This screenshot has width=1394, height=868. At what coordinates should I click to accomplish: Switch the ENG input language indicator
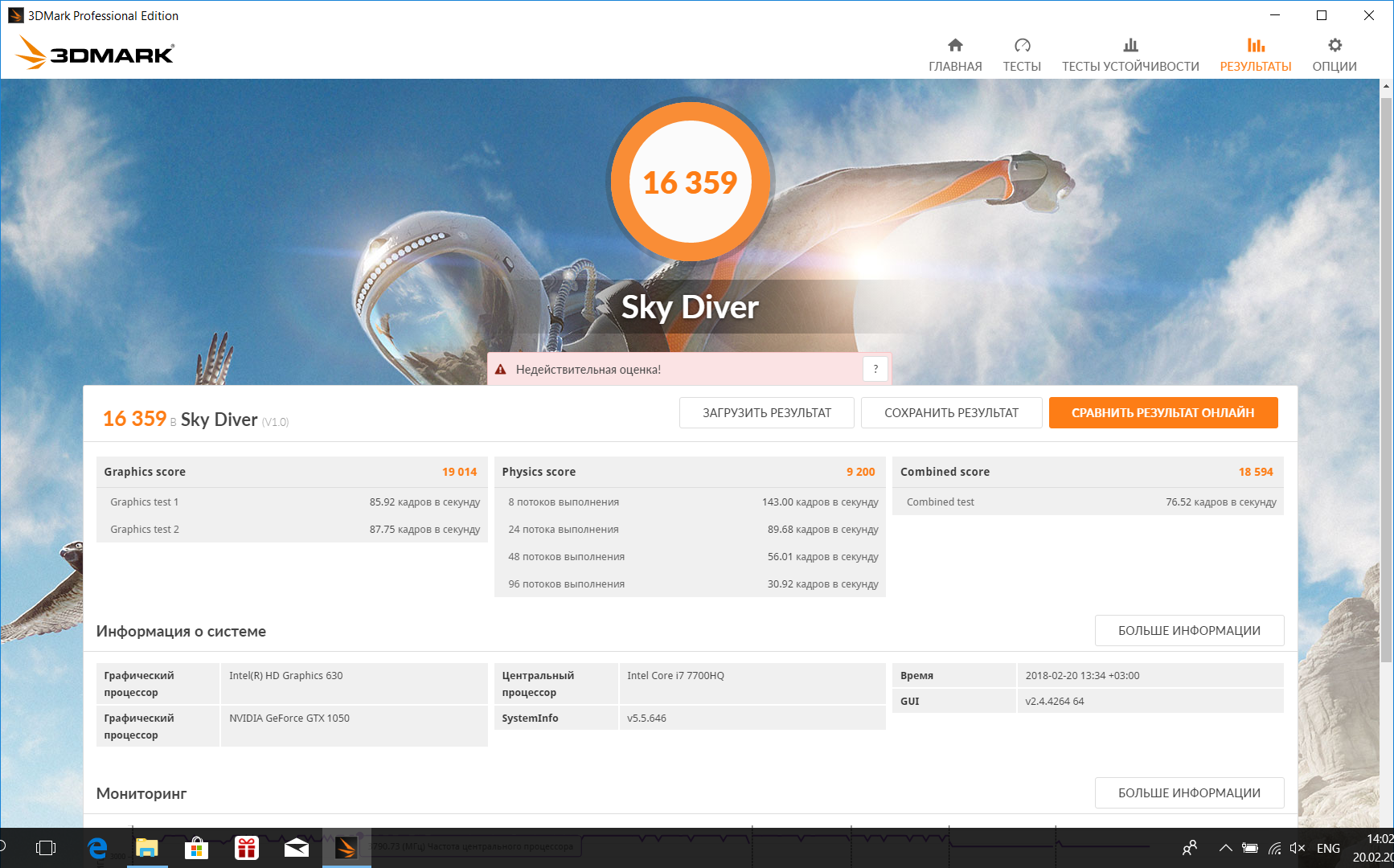(1328, 848)
